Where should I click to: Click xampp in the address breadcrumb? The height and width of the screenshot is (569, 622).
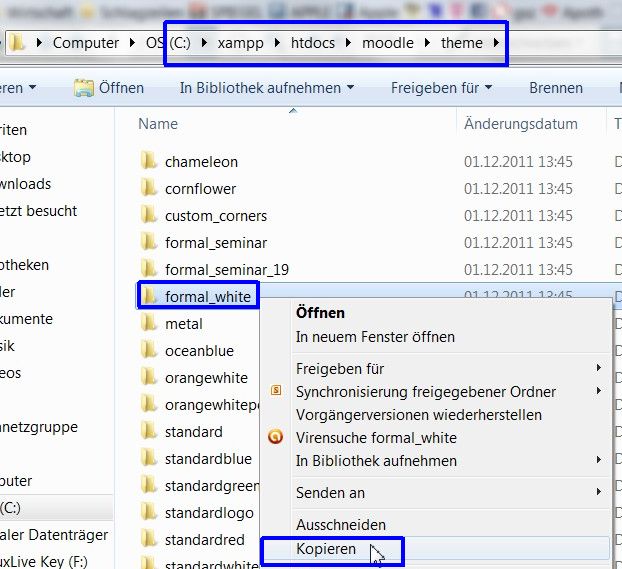[x=240, y=42]
